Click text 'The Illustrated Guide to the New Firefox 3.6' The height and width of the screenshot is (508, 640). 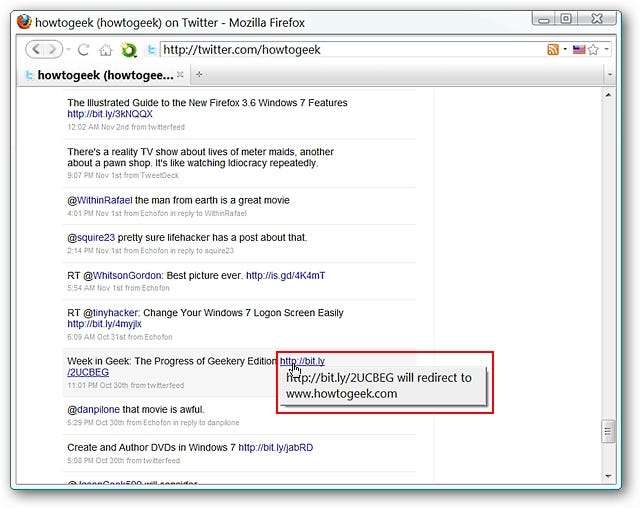pos(162,103)
